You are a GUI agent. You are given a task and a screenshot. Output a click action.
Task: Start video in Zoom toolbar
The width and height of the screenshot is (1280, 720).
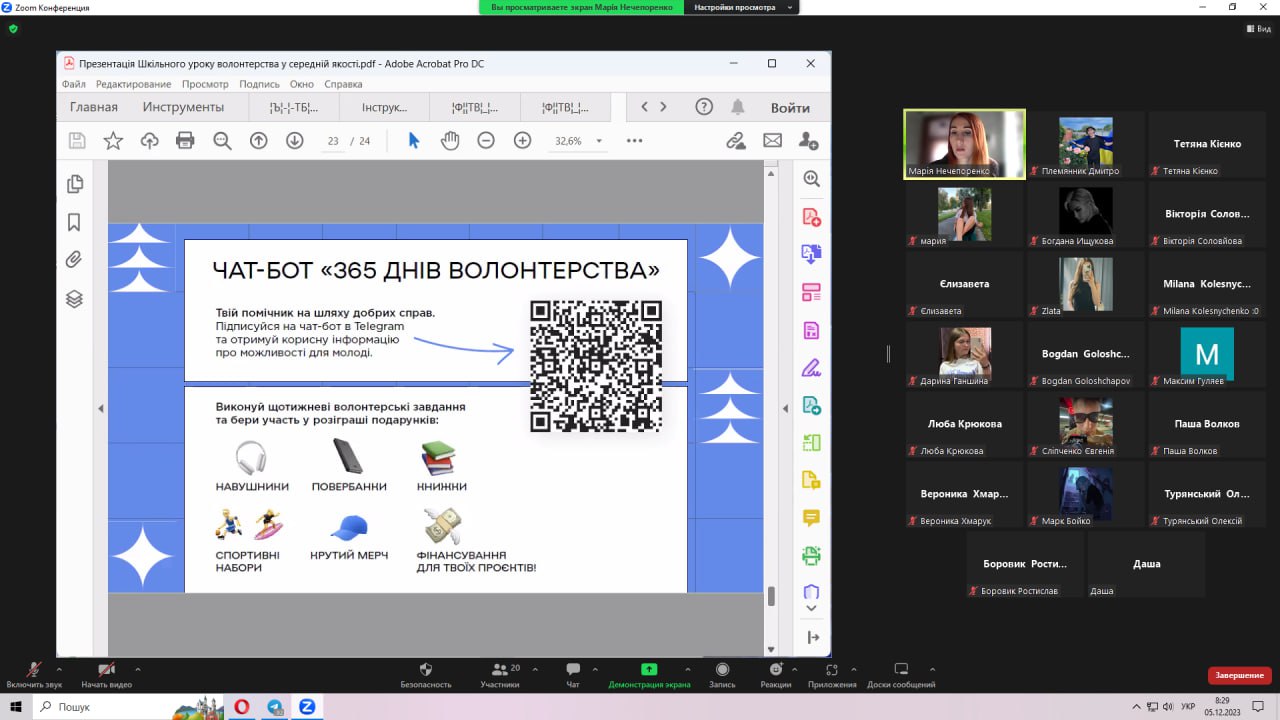[x=106, y=670]
